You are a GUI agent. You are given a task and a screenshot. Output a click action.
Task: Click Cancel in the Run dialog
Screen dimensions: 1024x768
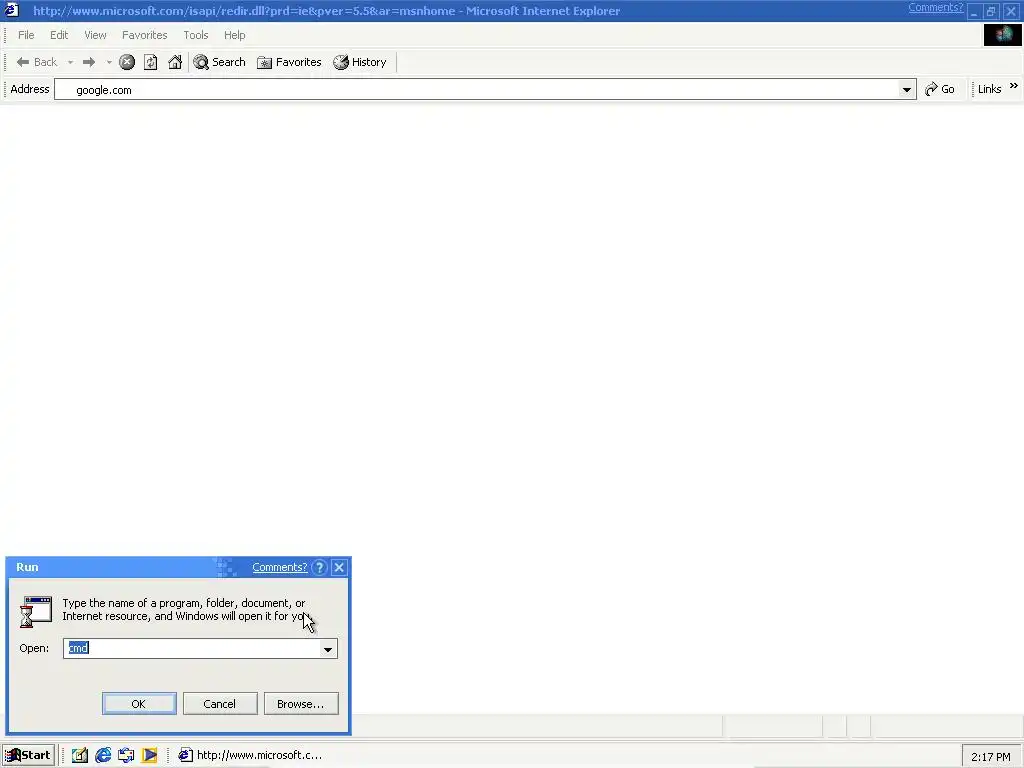pos(220,704)
